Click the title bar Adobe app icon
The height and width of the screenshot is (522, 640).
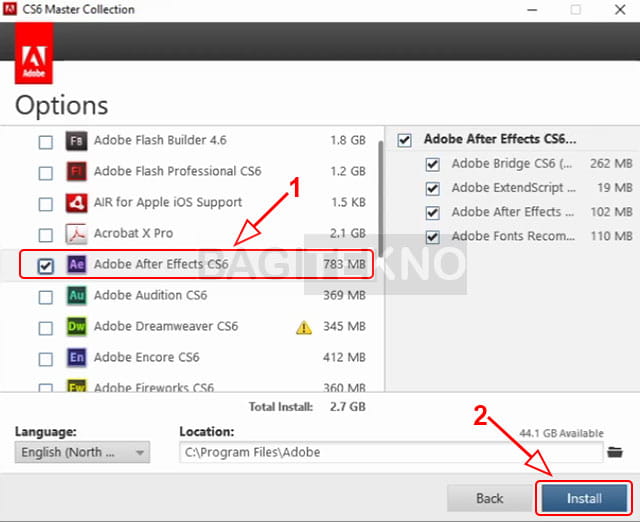10,8
